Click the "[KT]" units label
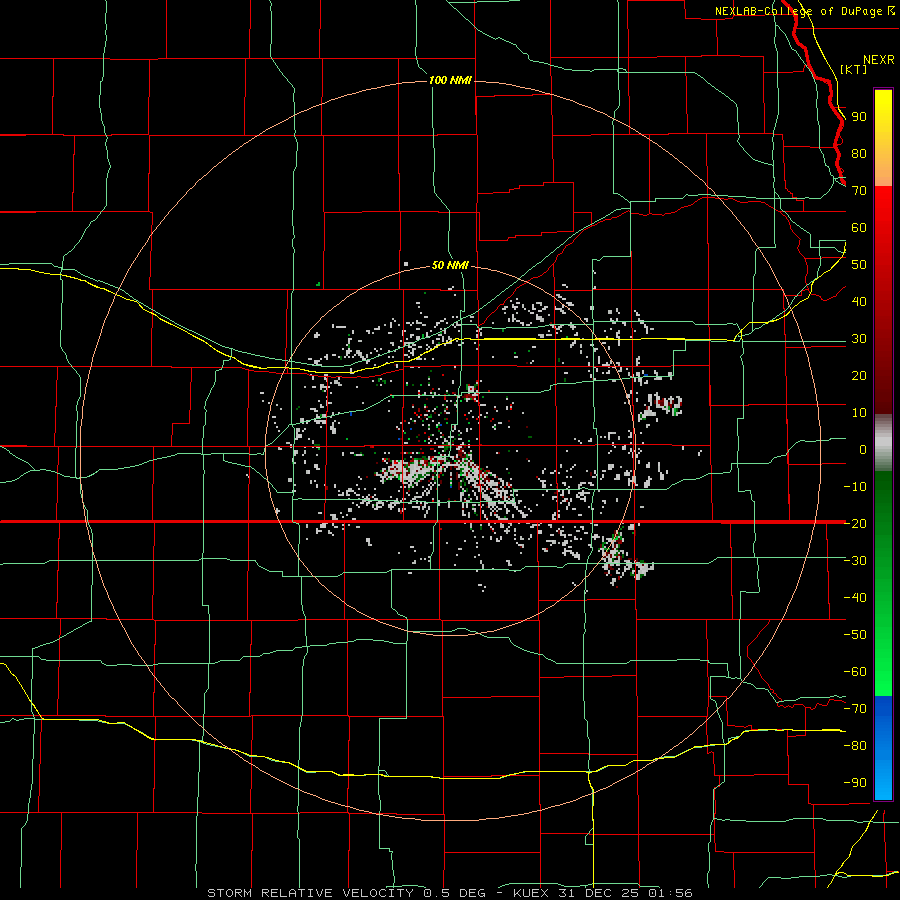900x900 pixels. [x=853, y=69]
